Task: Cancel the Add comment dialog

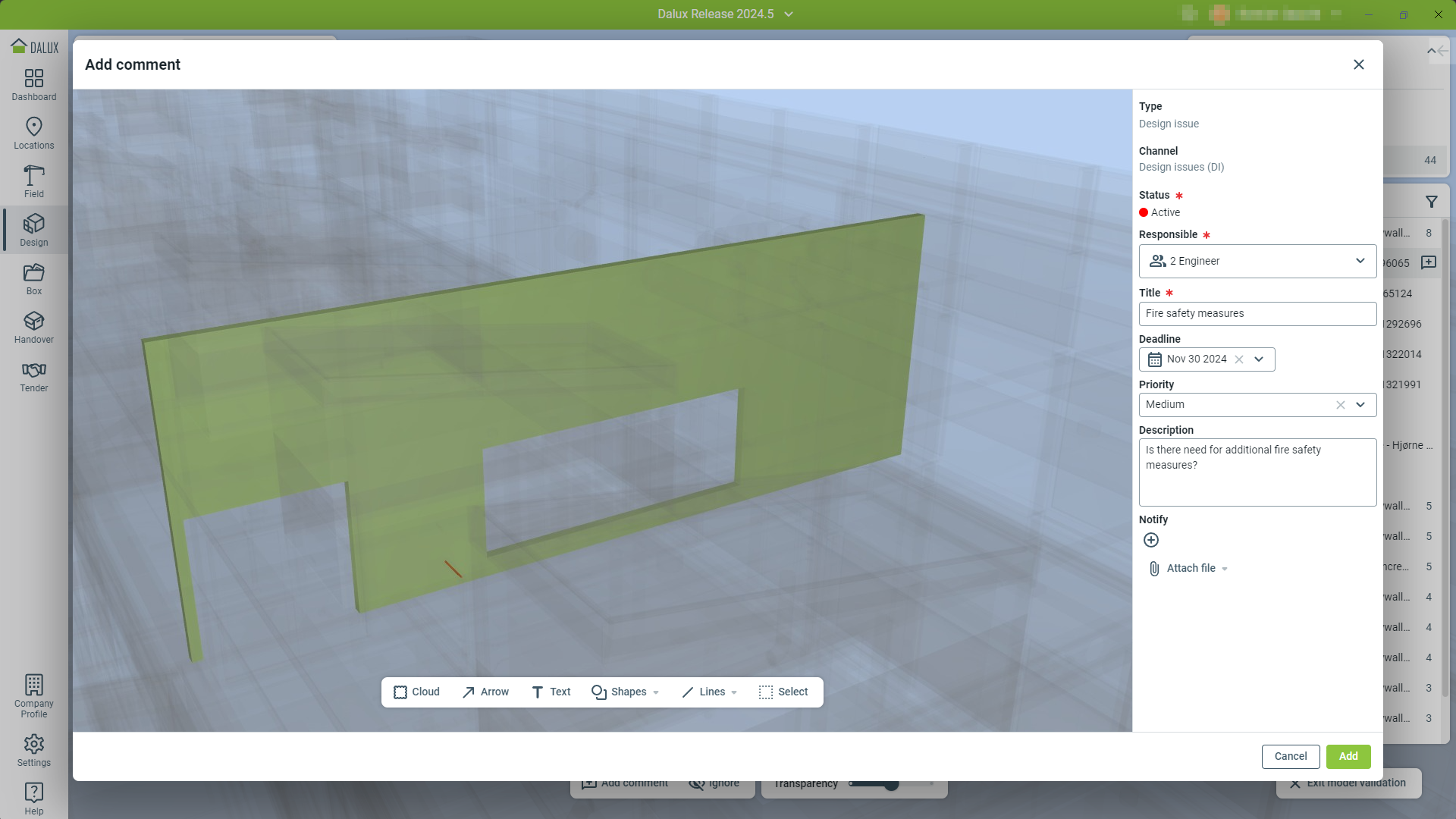Action: (1290, 756)
